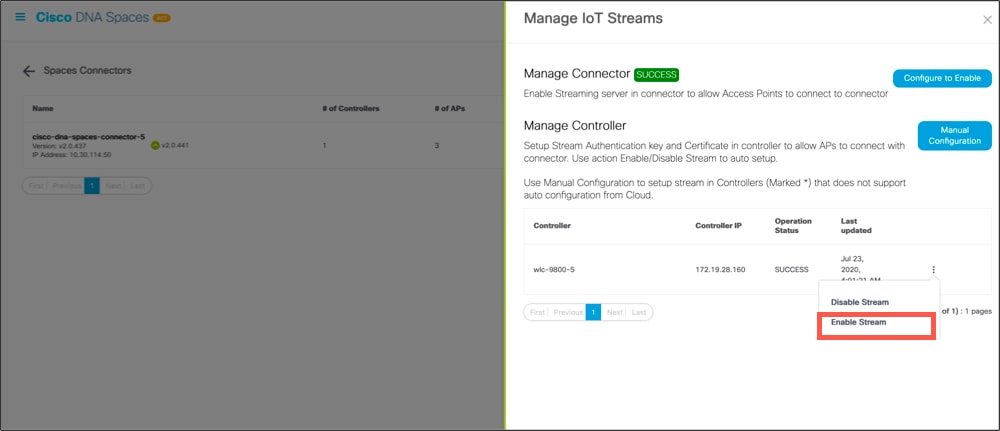
Task: Go to Previous page in IoT Streams pagination
Action: 568,312
